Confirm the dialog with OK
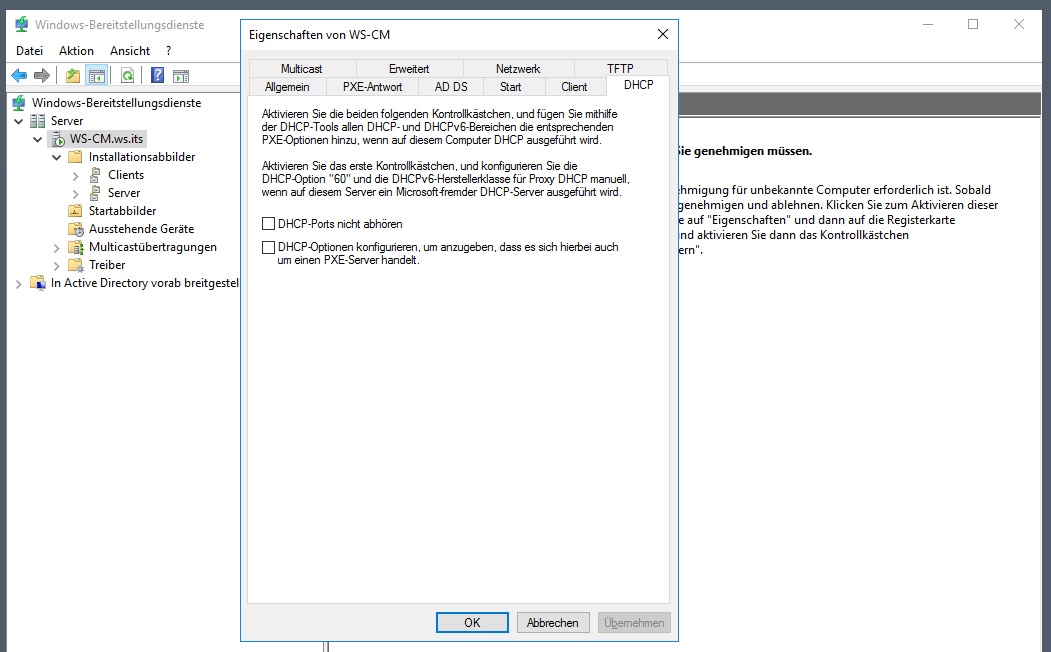The width and height of the screenshot is (1051, 652). point(472,623)
